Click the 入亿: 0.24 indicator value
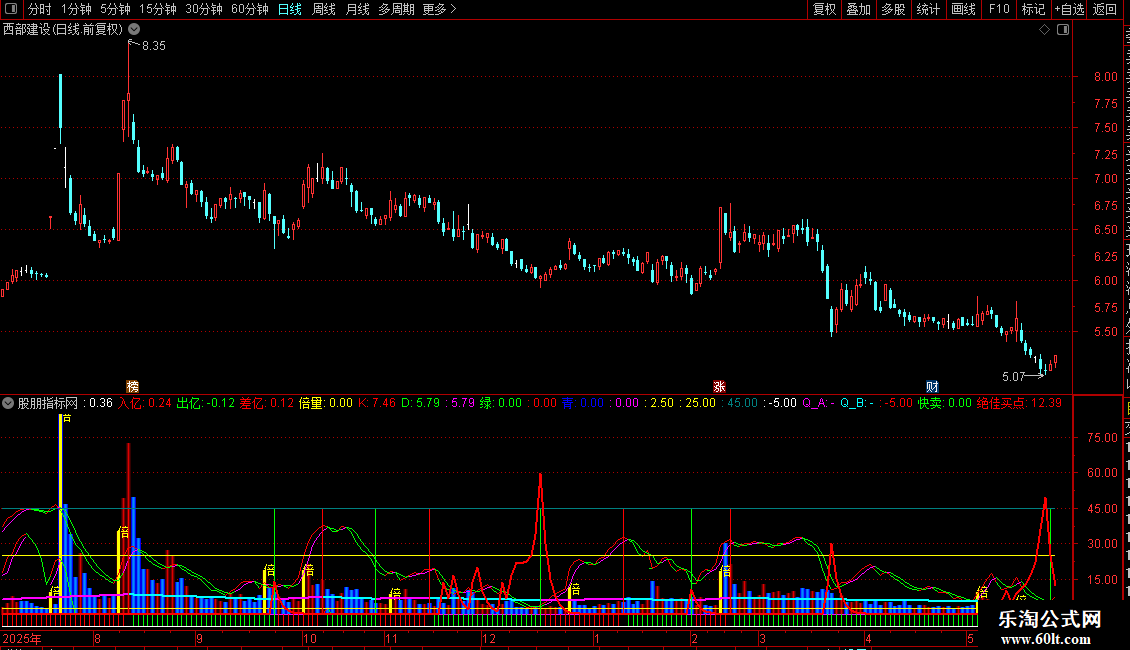Screen dimensions: 1130x650 tap(145, 403)
